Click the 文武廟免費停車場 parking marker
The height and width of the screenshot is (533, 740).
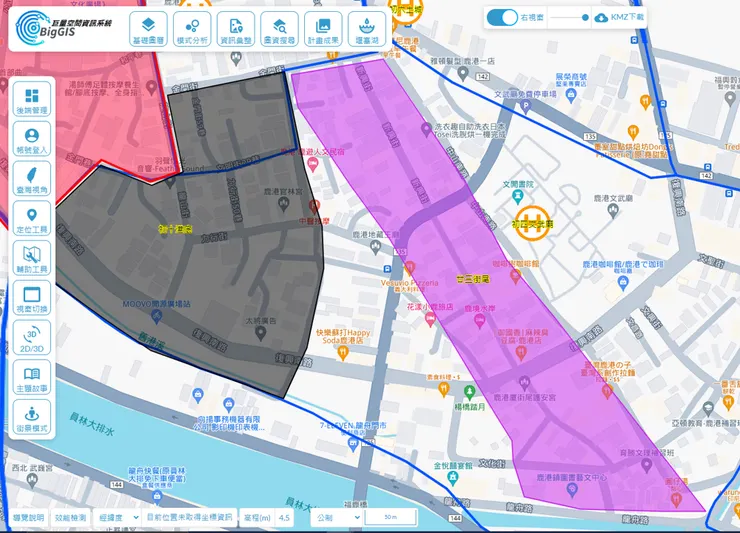(526, 107)
